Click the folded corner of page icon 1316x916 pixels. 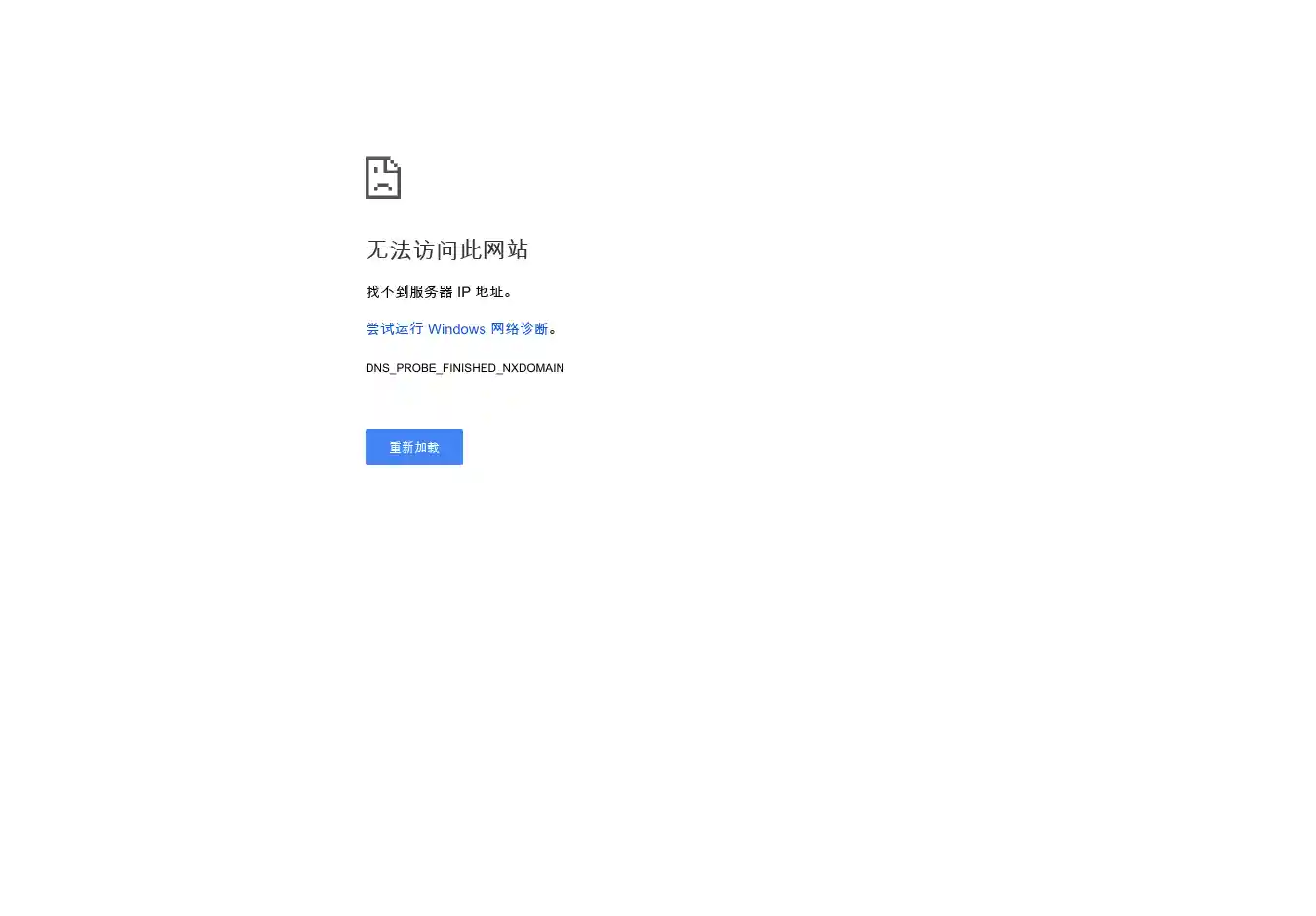coord(394,163)
